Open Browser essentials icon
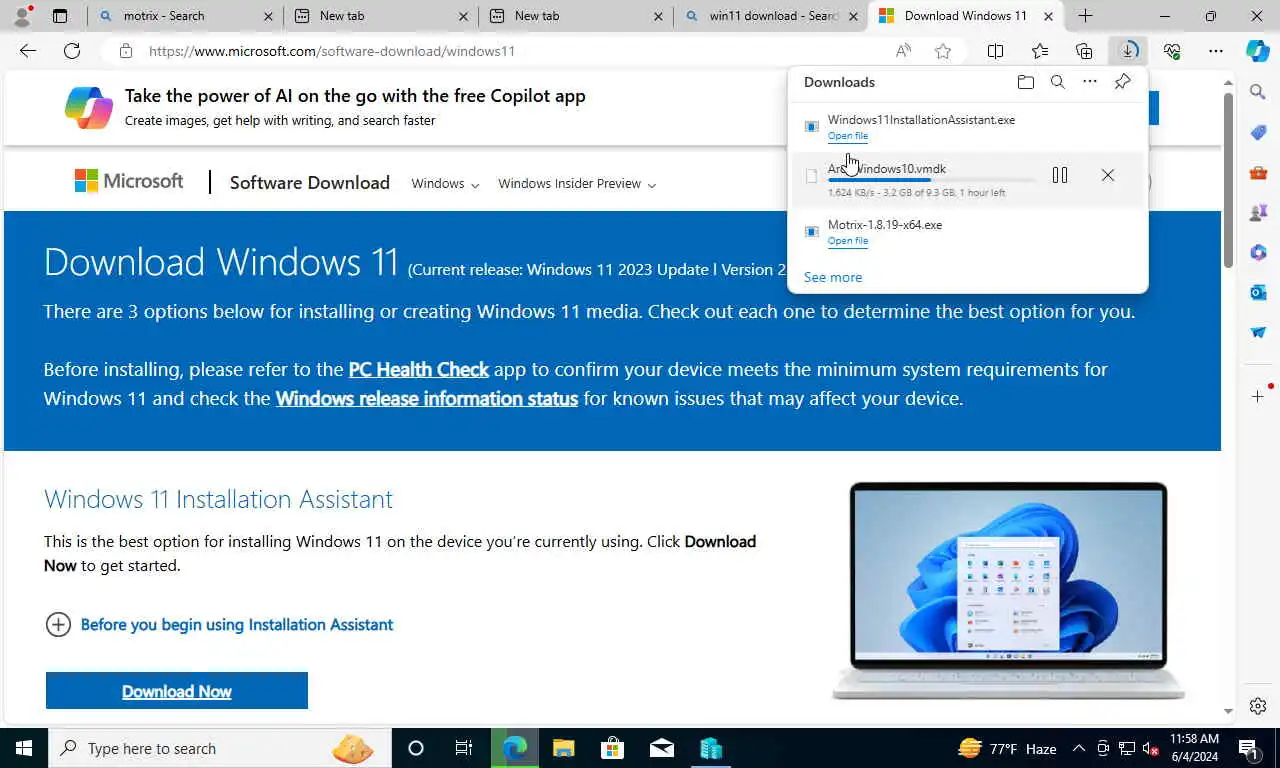1280x768 pixels. coord(1172,51)
